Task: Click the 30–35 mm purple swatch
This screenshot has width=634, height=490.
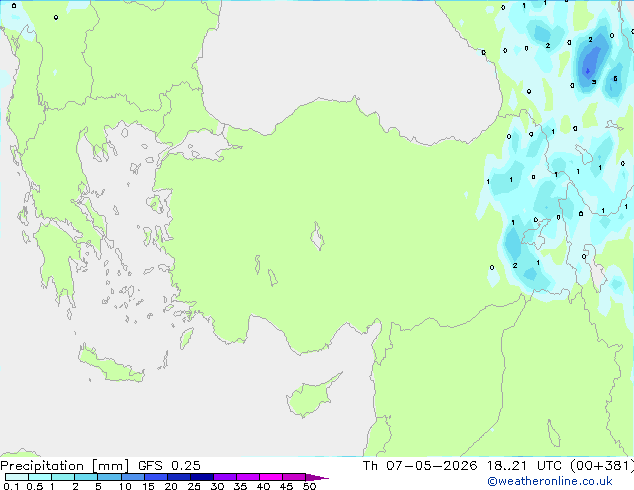Action: click(224, 477)
